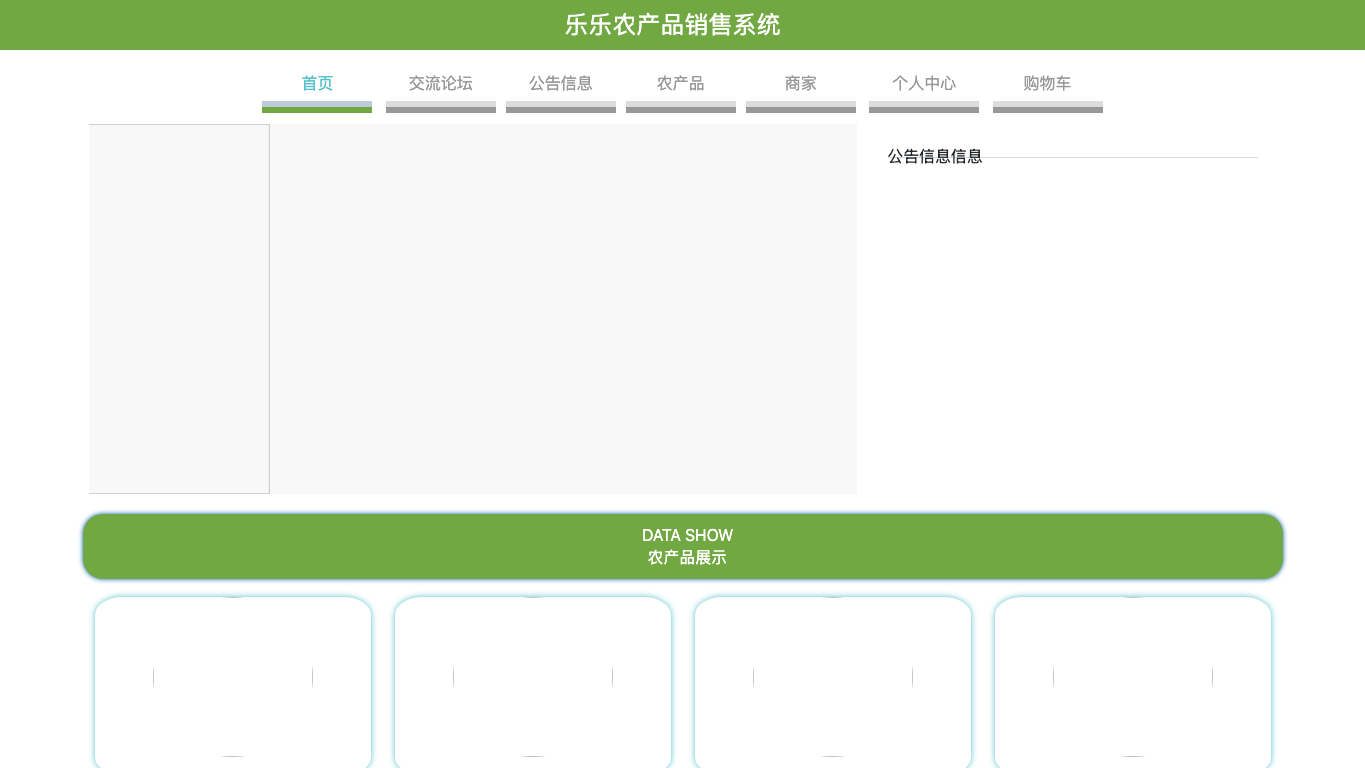Switch to the 商家 tab
Screen dimensions: 1365x768
point(801,83)
